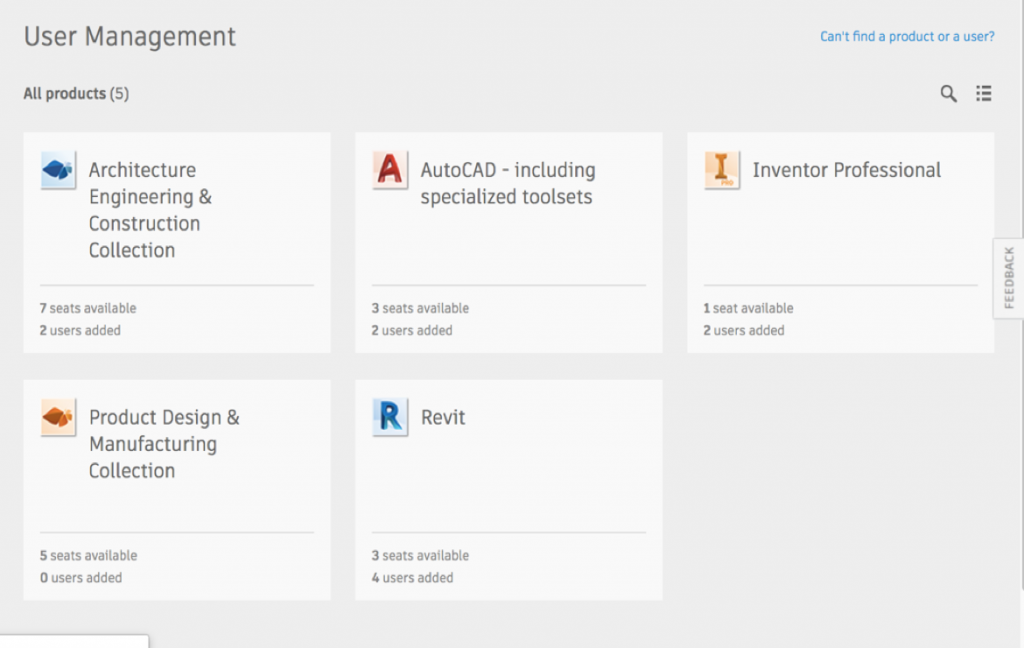Click "3 seats available" on Revit card
The width and height of the screenshot is (1024, 648).
[420, 555]
